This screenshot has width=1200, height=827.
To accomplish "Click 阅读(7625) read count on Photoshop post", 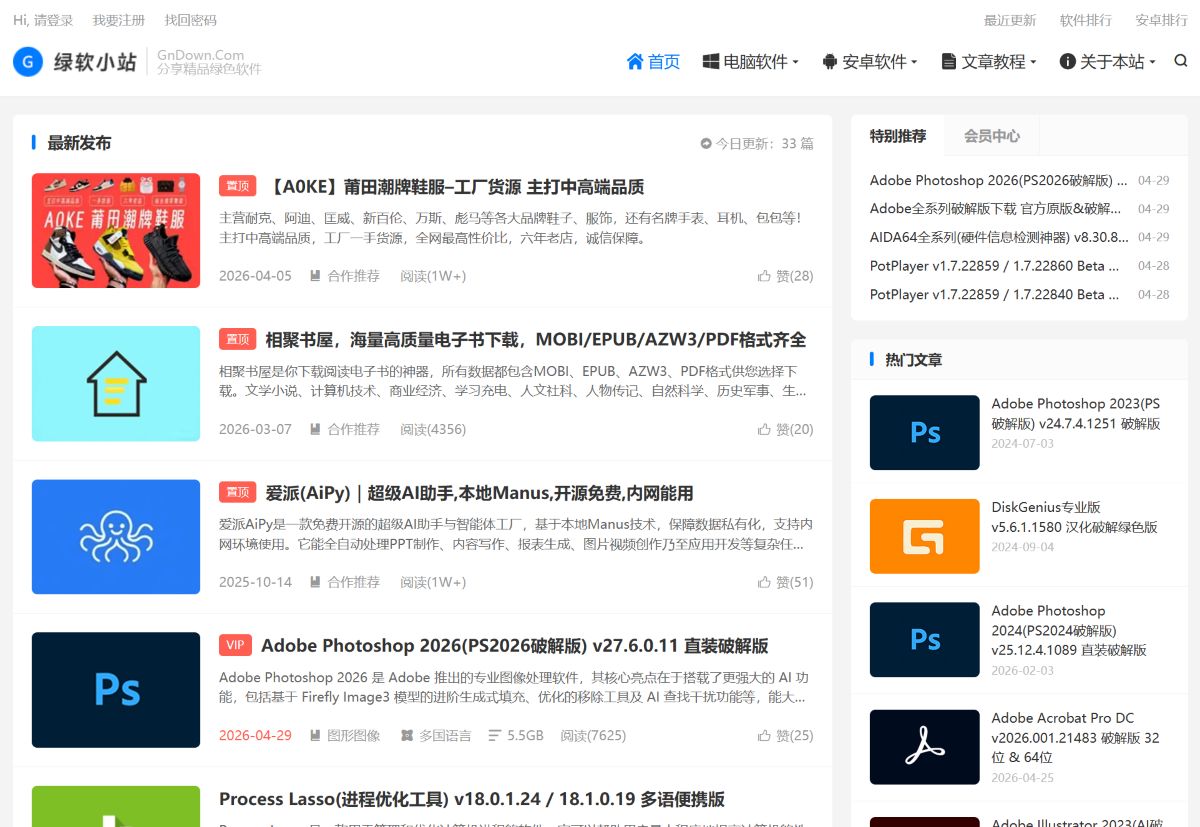I will tap(593, 735).
